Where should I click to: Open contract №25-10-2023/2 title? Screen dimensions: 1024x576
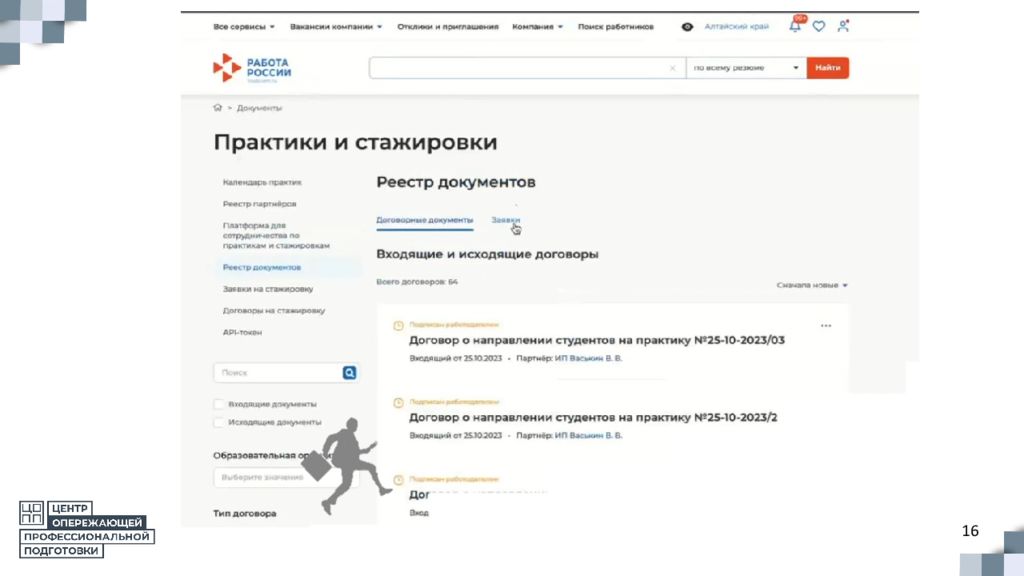coord(593,417)
